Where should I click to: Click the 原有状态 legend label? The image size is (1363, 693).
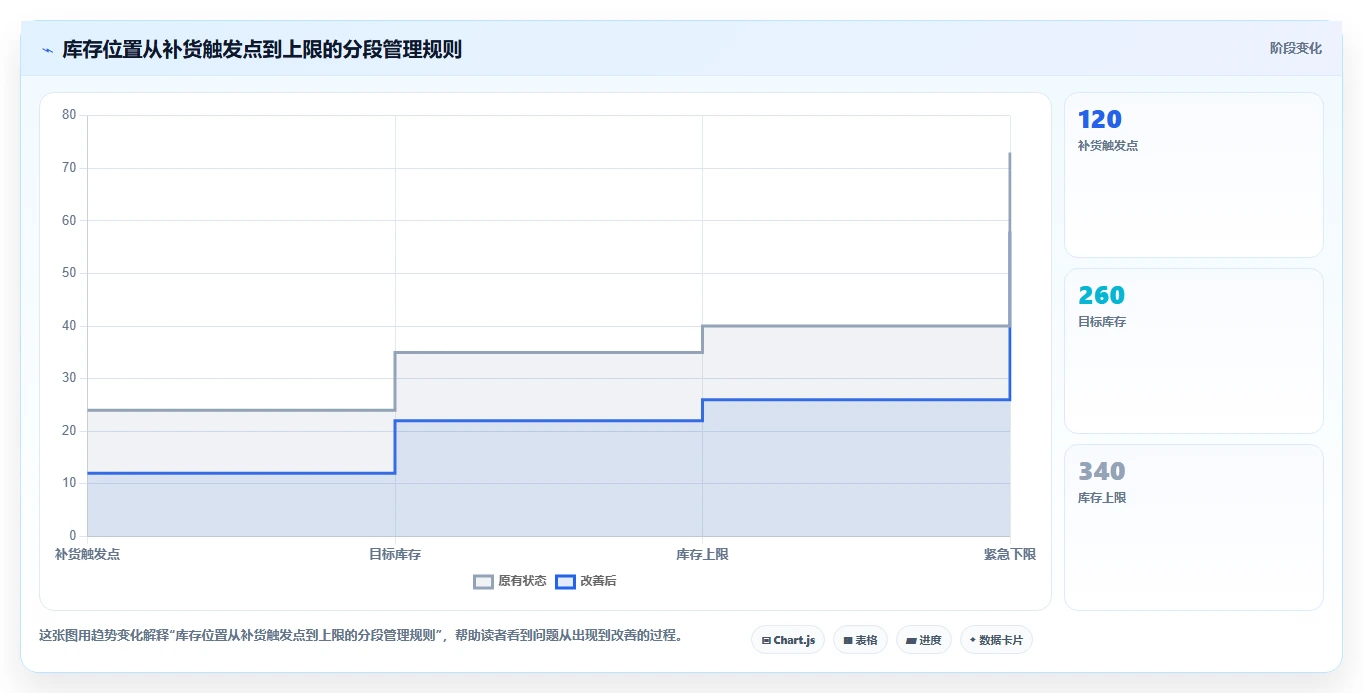(x=522, y=581)
